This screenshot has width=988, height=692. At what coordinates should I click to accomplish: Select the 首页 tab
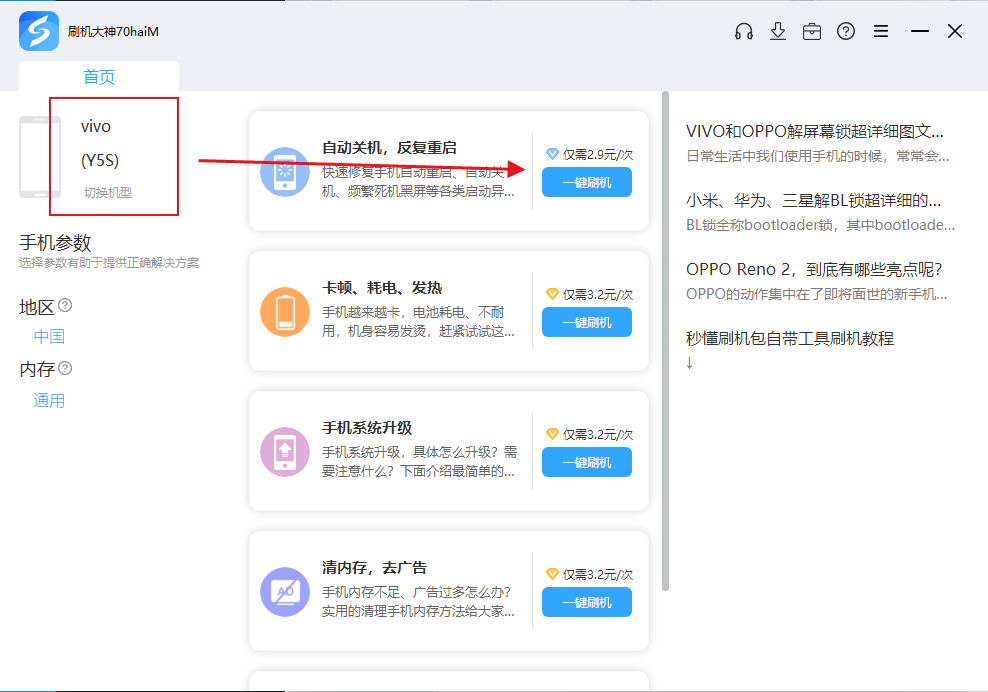pyautogui.click(x=99, y=77)
